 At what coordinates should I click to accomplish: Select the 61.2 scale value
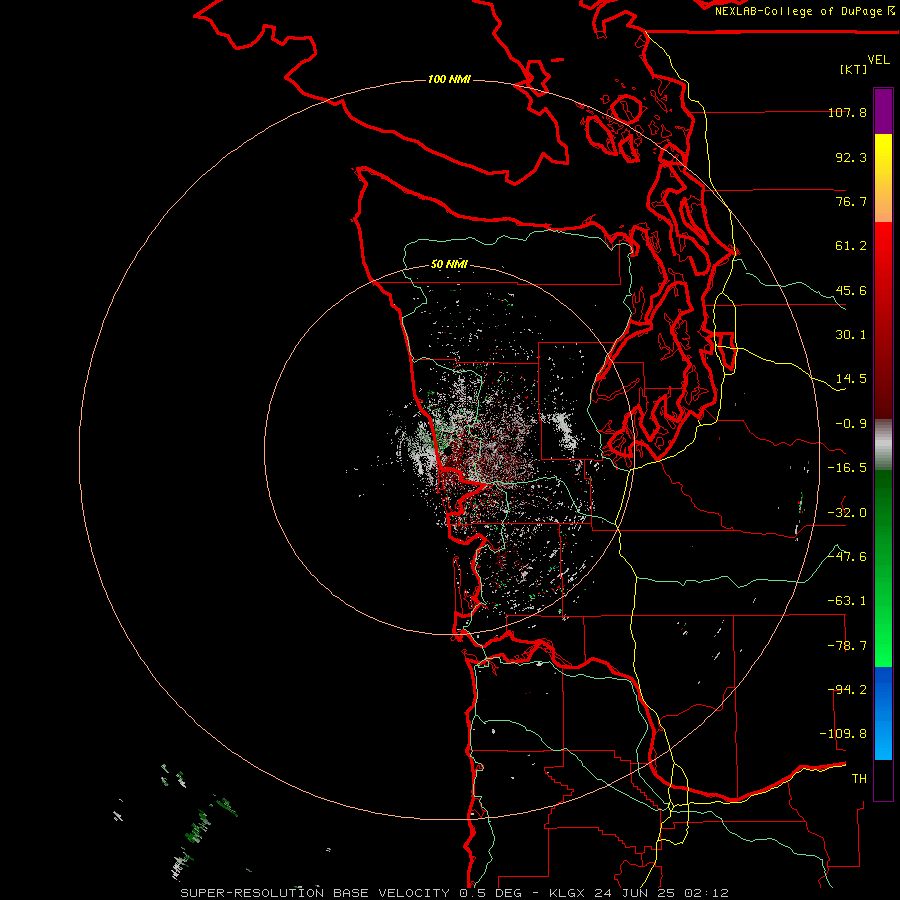(851, 246)
